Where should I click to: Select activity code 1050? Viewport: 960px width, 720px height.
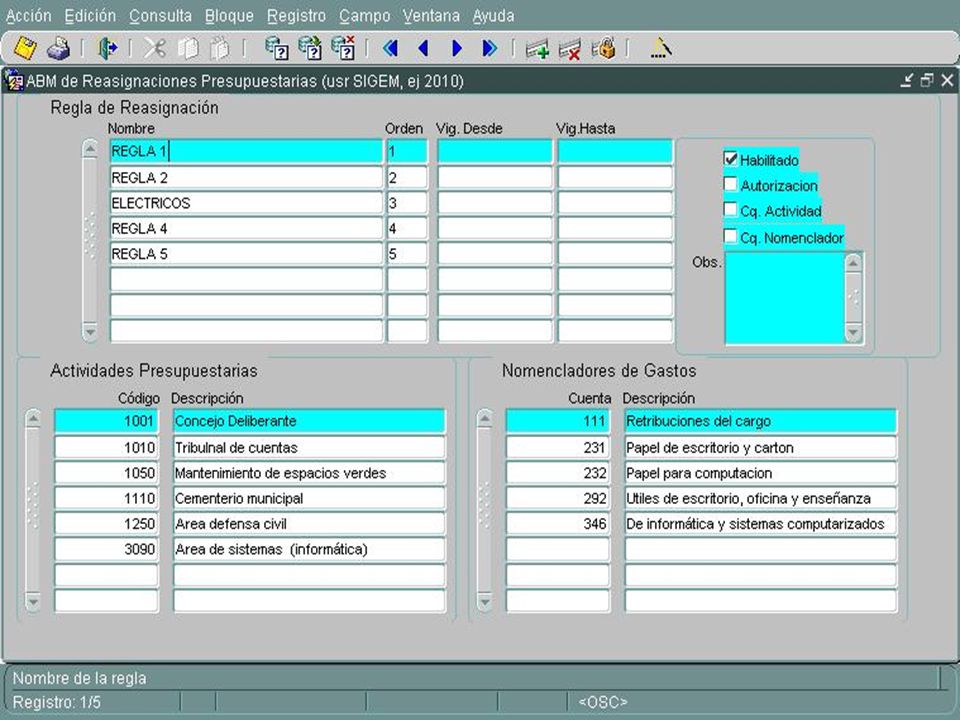pyautogui.click(x=107, y=473)
